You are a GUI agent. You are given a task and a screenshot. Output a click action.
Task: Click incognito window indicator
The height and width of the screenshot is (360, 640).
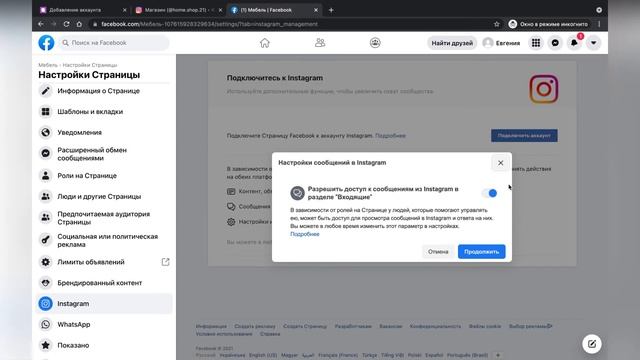pos(548,24)
